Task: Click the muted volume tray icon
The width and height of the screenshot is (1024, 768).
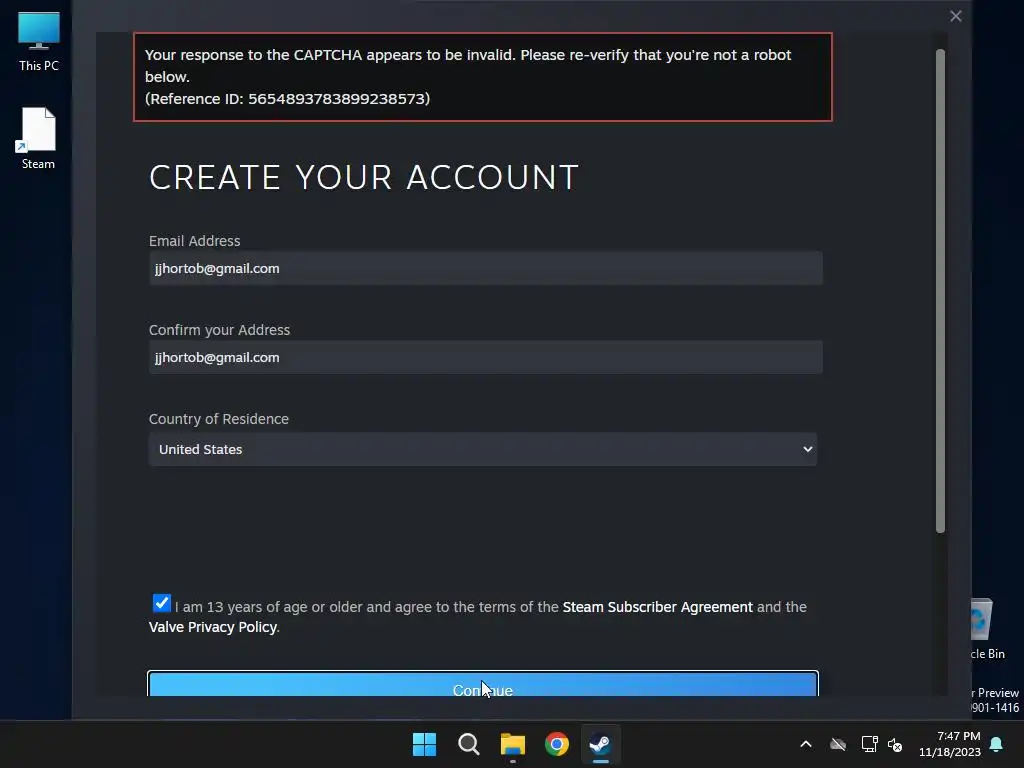Action: pos(895,744)
